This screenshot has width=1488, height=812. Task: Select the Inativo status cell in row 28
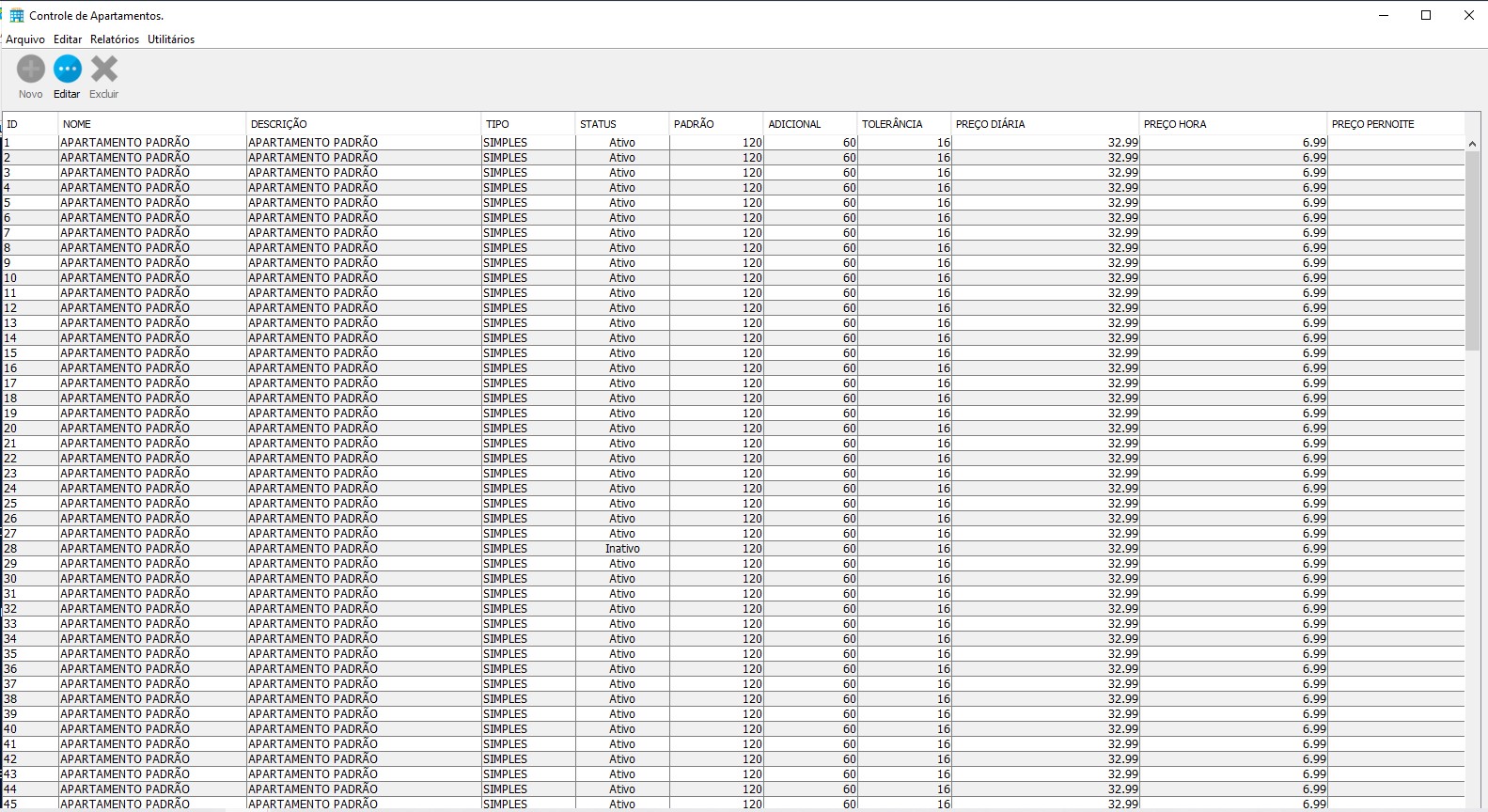(622, 549)
